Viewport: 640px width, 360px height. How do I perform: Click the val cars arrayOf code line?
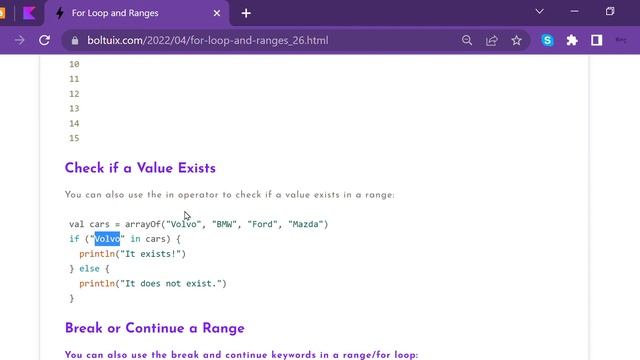pyautogui.click(x=199, y=224)
